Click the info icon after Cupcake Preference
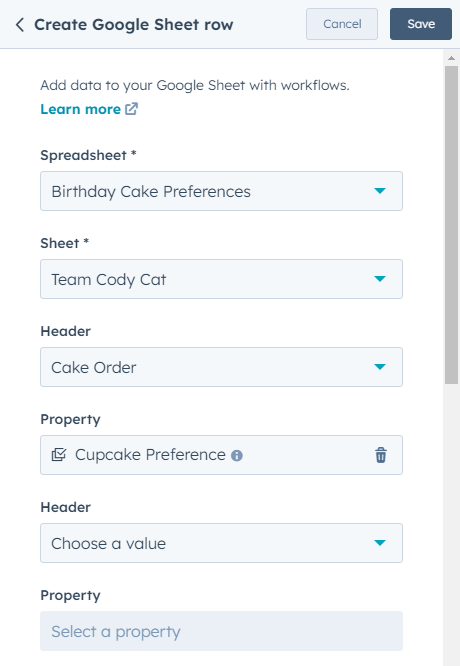 click(237, 456)
